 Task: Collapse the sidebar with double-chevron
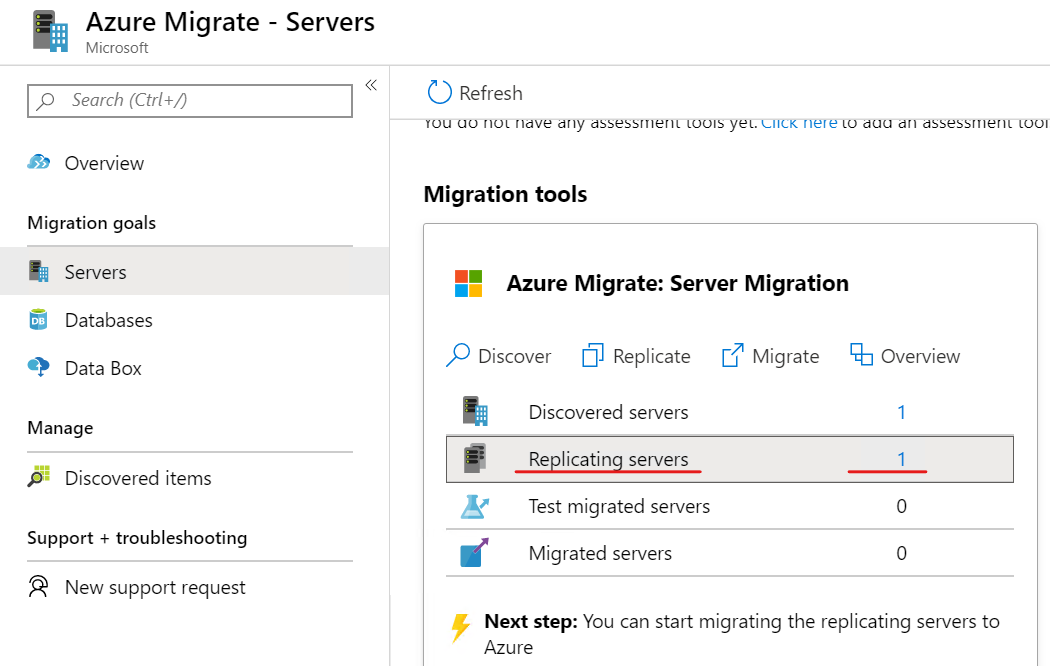tap(371, 85)
